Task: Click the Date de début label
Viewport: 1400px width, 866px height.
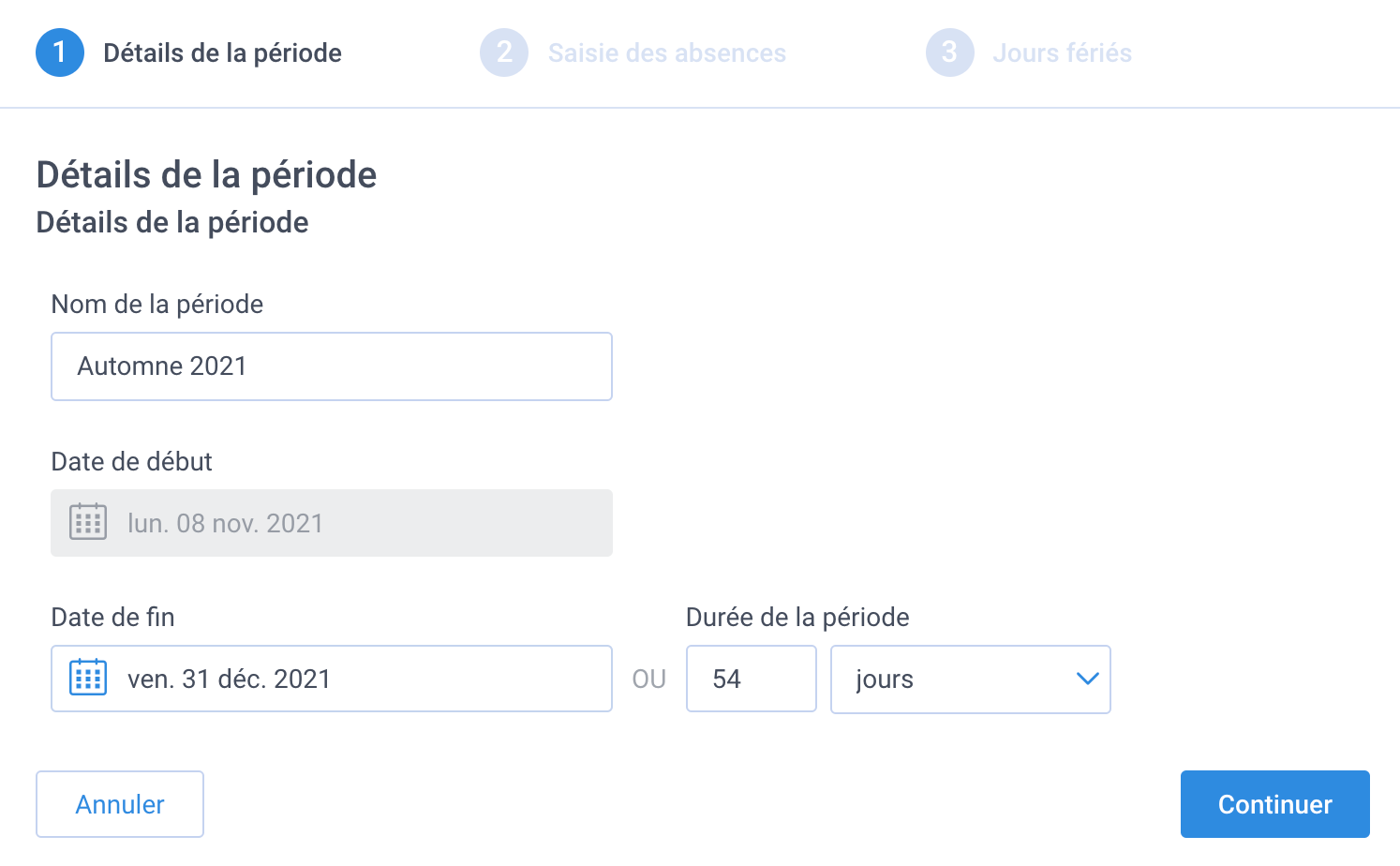Action: tap(132, 461)
